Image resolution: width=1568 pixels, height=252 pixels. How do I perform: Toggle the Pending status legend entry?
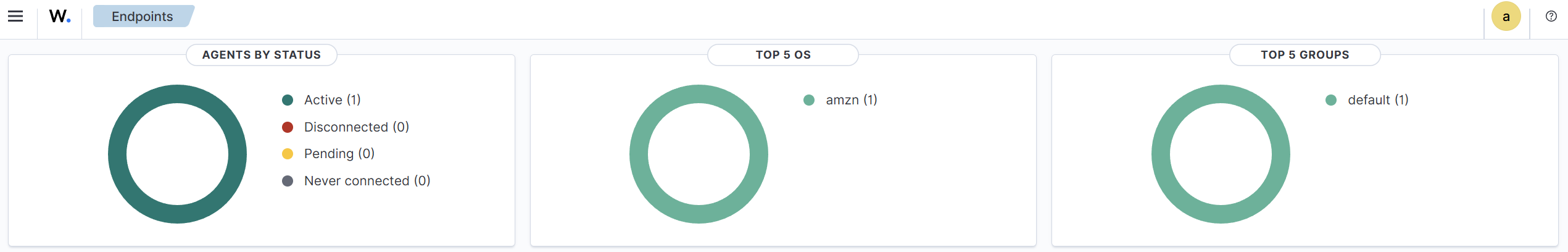click(x=339, y=154)
